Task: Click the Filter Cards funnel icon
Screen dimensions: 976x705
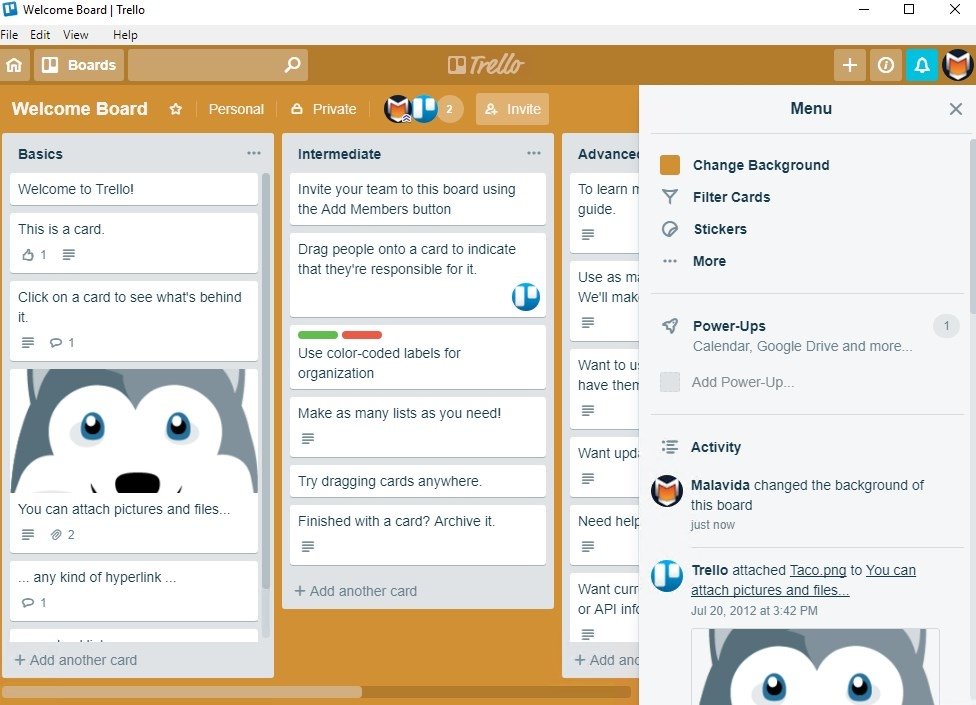Action: [x=670, y=197]
